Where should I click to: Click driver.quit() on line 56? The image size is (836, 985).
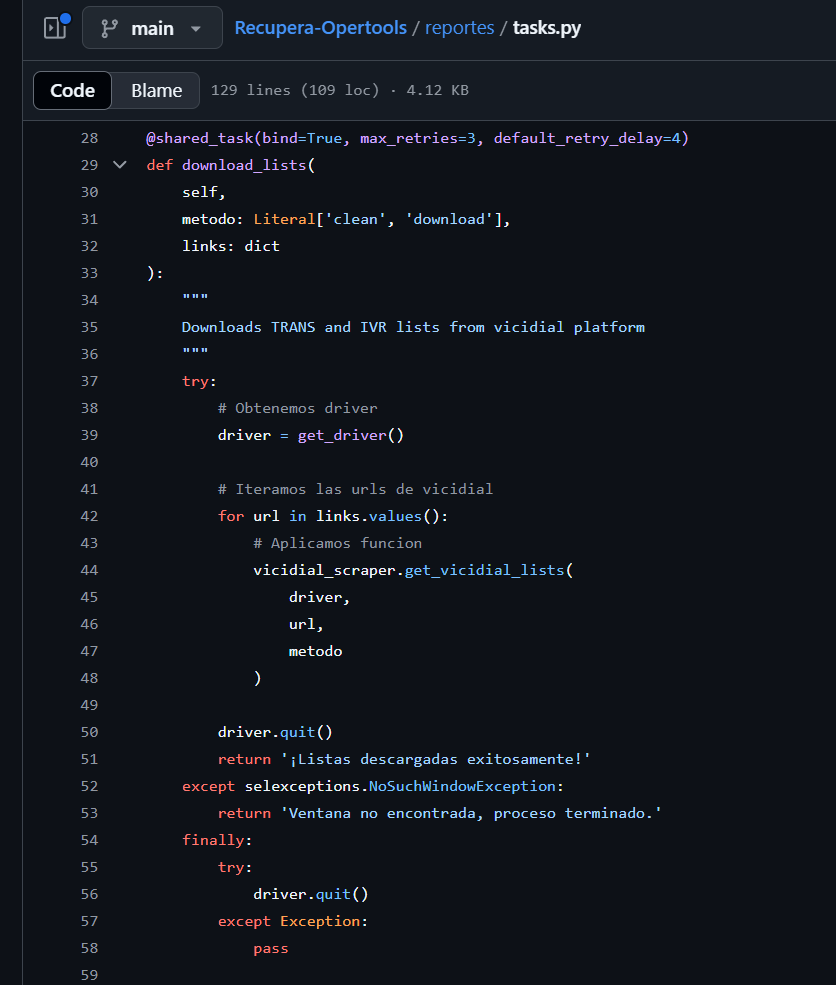tap(311, 895)
